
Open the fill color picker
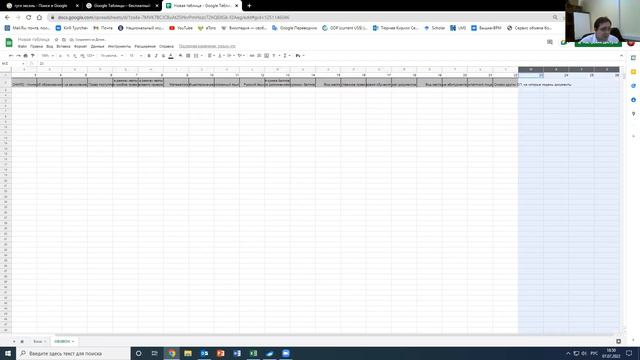click(180, 56)
